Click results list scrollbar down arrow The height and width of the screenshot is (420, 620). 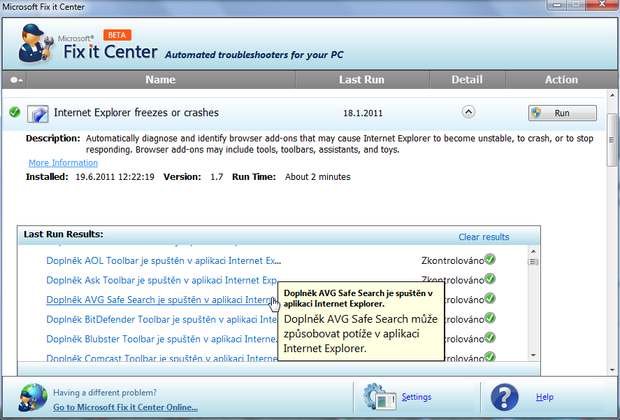[x=533, y=355]
